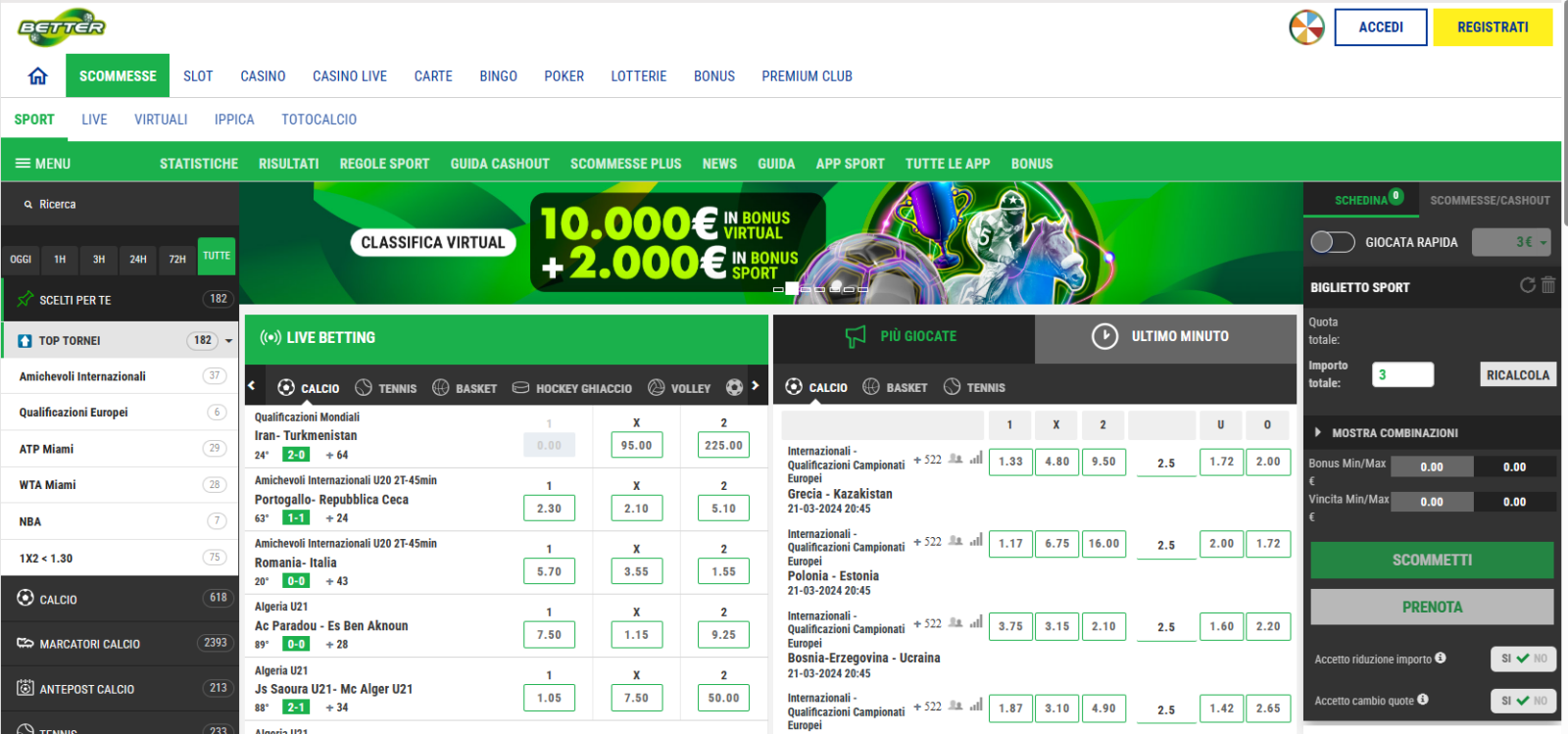Toggle the Accetto riduzione importo SI/NO switch

pyautogui.click(x=1523, y=659)
